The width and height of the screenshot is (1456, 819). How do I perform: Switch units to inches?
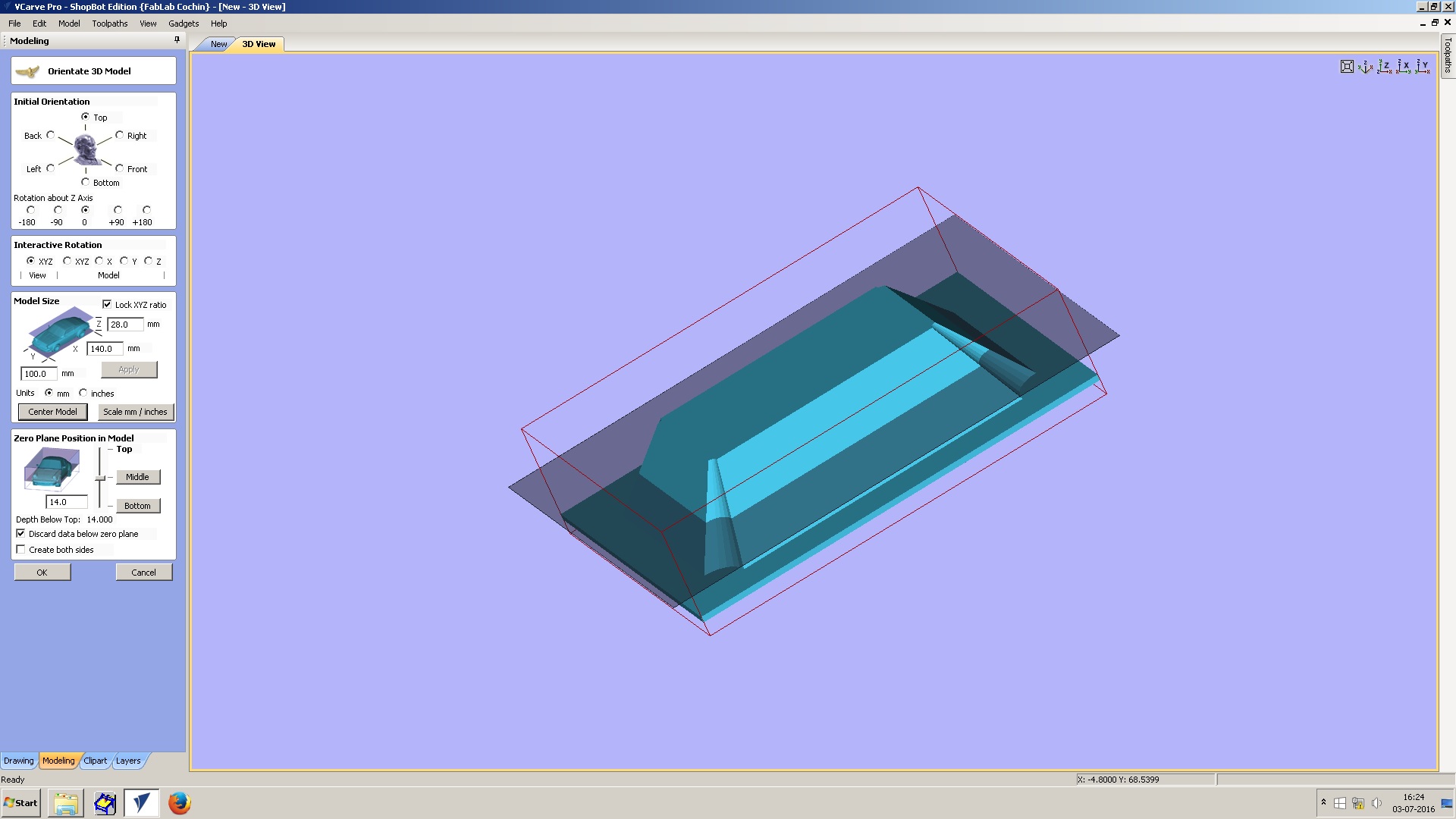pos(83,393)
